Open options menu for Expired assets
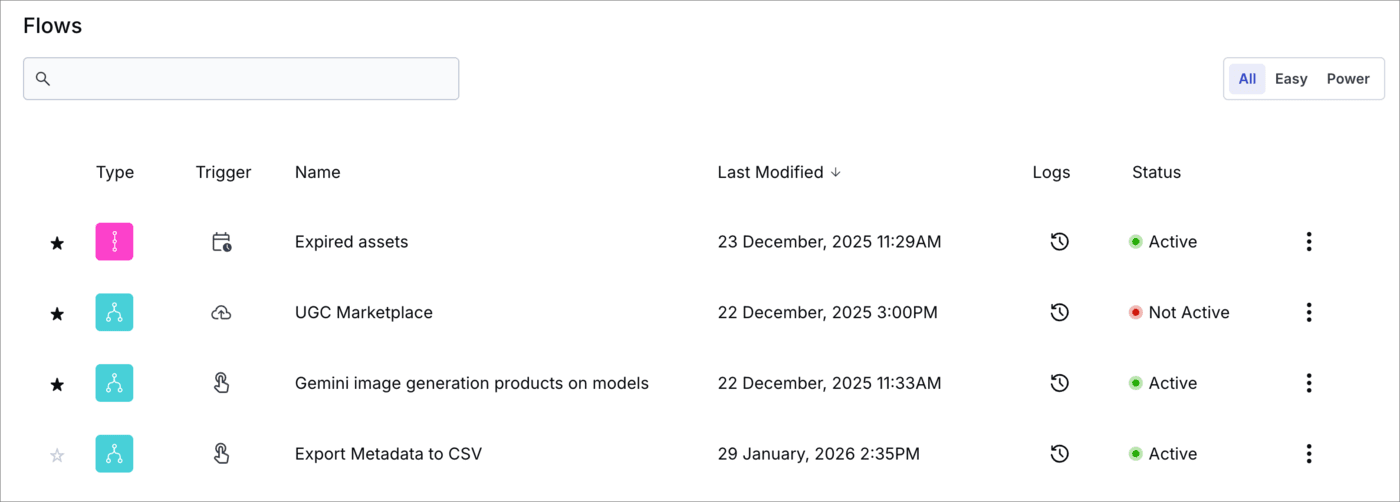Image resolution: width=1400 pixels, height=502 pixels. coord(1308,242)
